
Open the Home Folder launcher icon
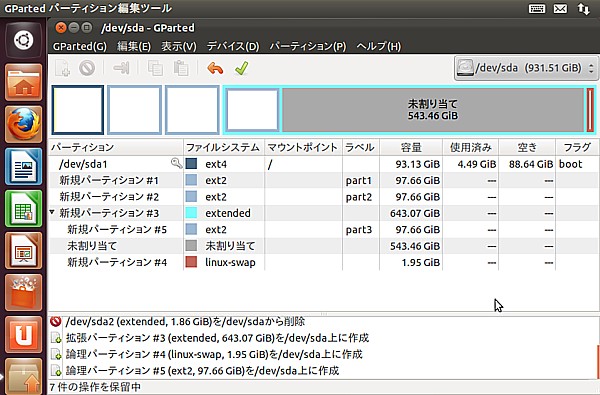click(24, 82)
